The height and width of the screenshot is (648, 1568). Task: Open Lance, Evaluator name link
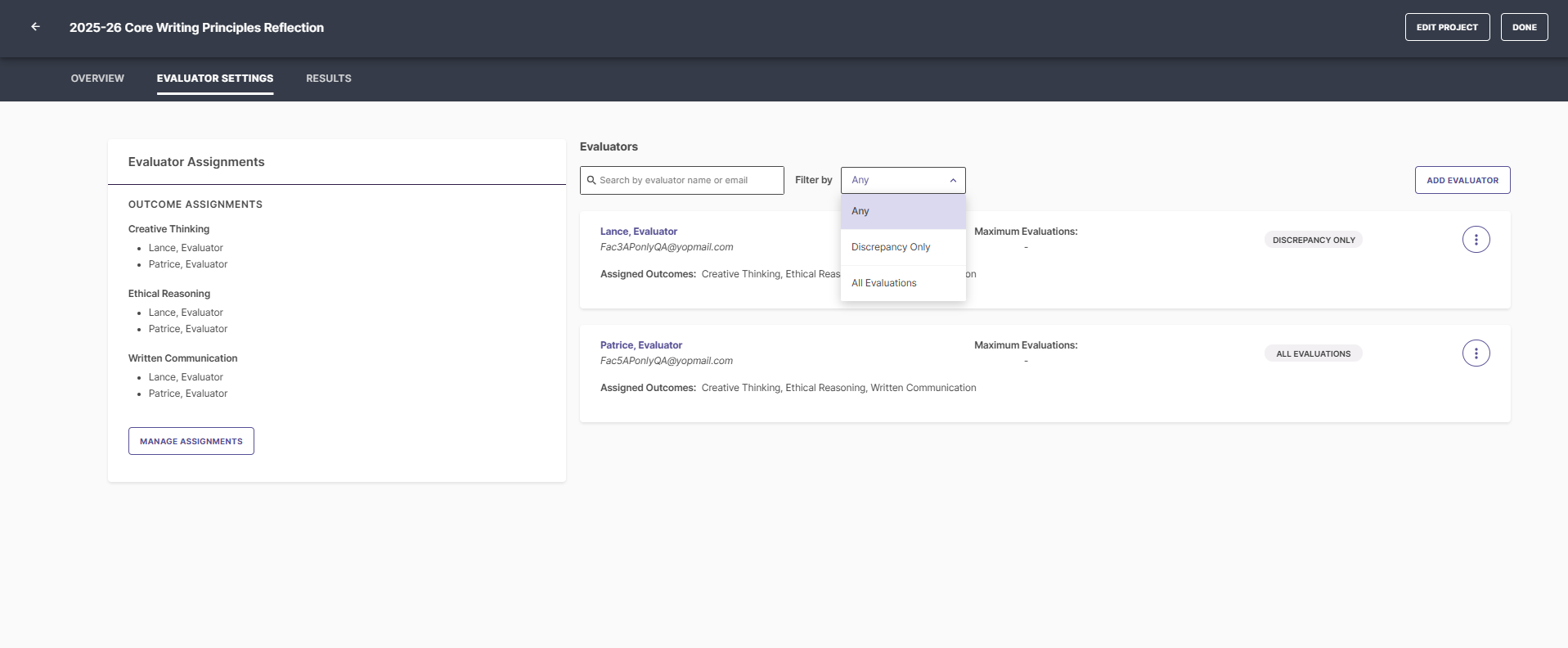pyautogui.click(x=639, y=232)
